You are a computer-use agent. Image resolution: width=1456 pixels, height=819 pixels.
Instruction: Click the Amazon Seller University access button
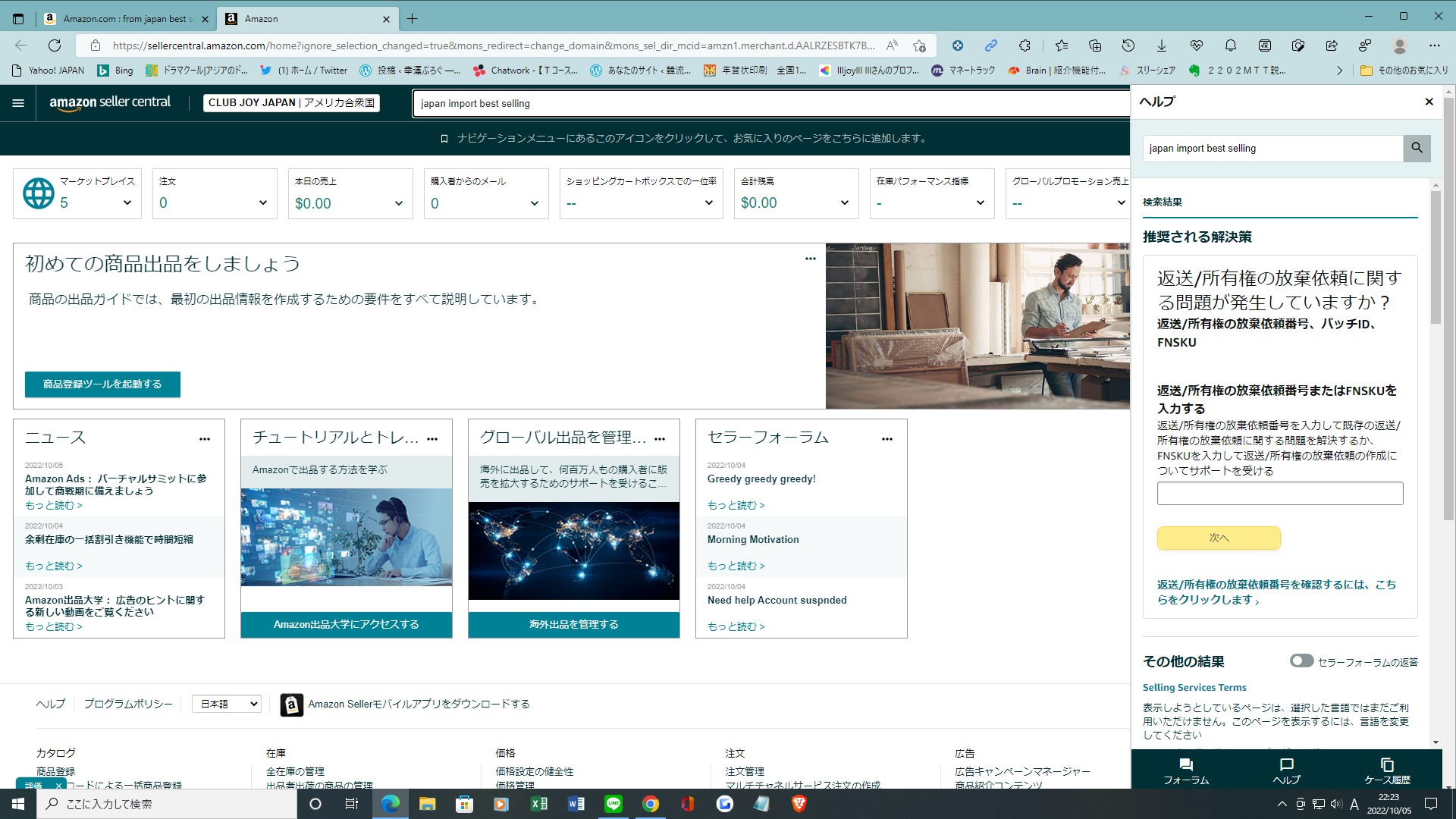(347, 625)
